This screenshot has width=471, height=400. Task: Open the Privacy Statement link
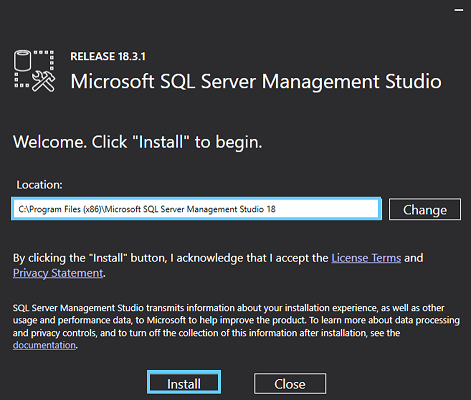pos(58,273)
